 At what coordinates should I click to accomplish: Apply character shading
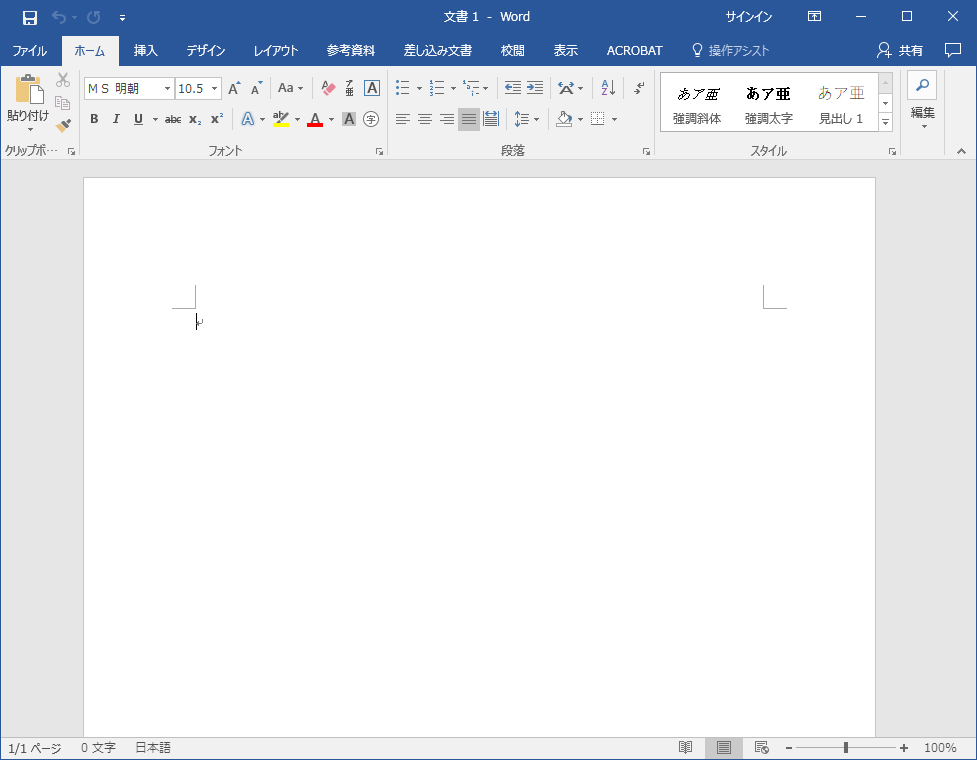pyautogui.click(x=349, y=119)
